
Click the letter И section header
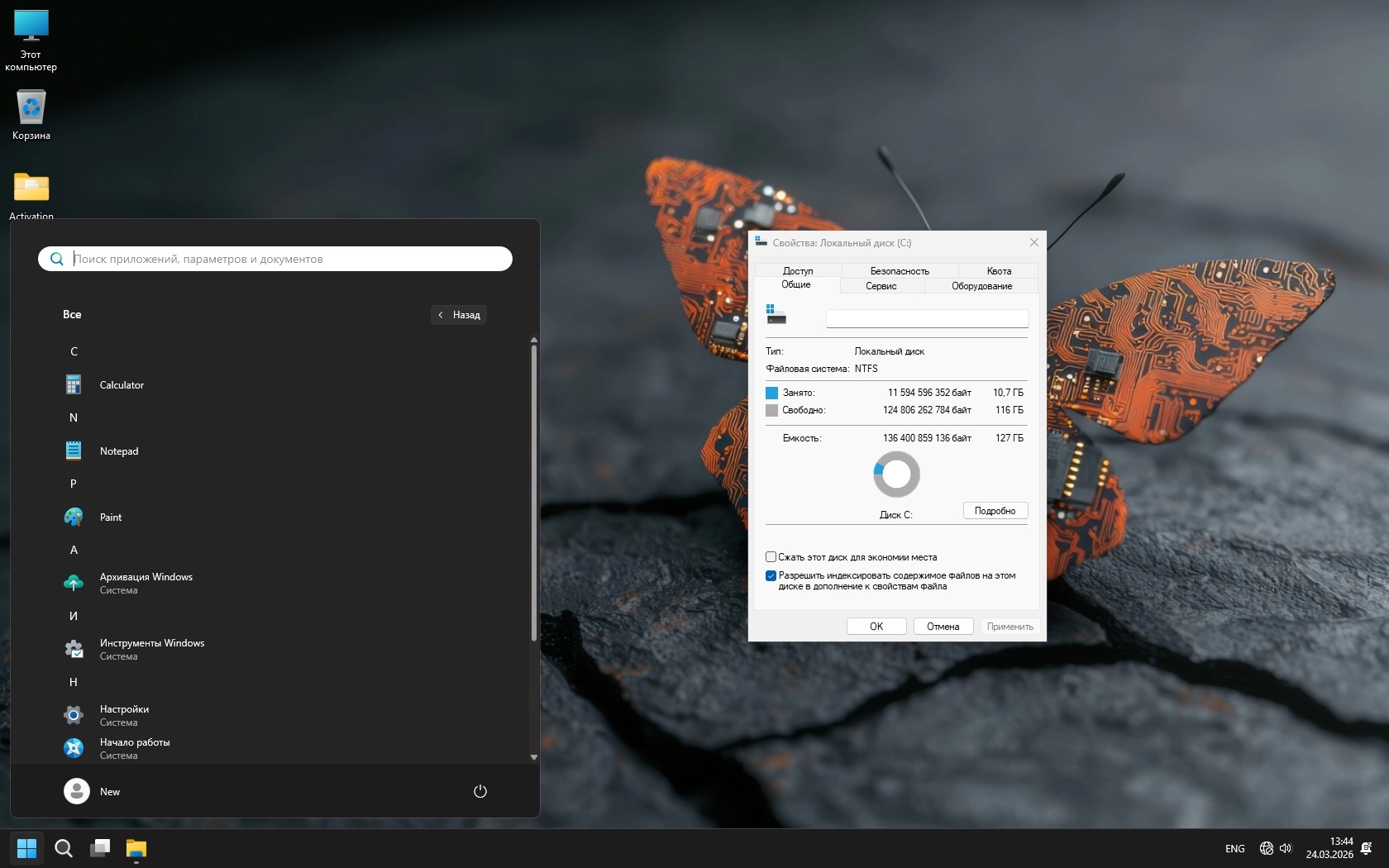tap(74, 616)
